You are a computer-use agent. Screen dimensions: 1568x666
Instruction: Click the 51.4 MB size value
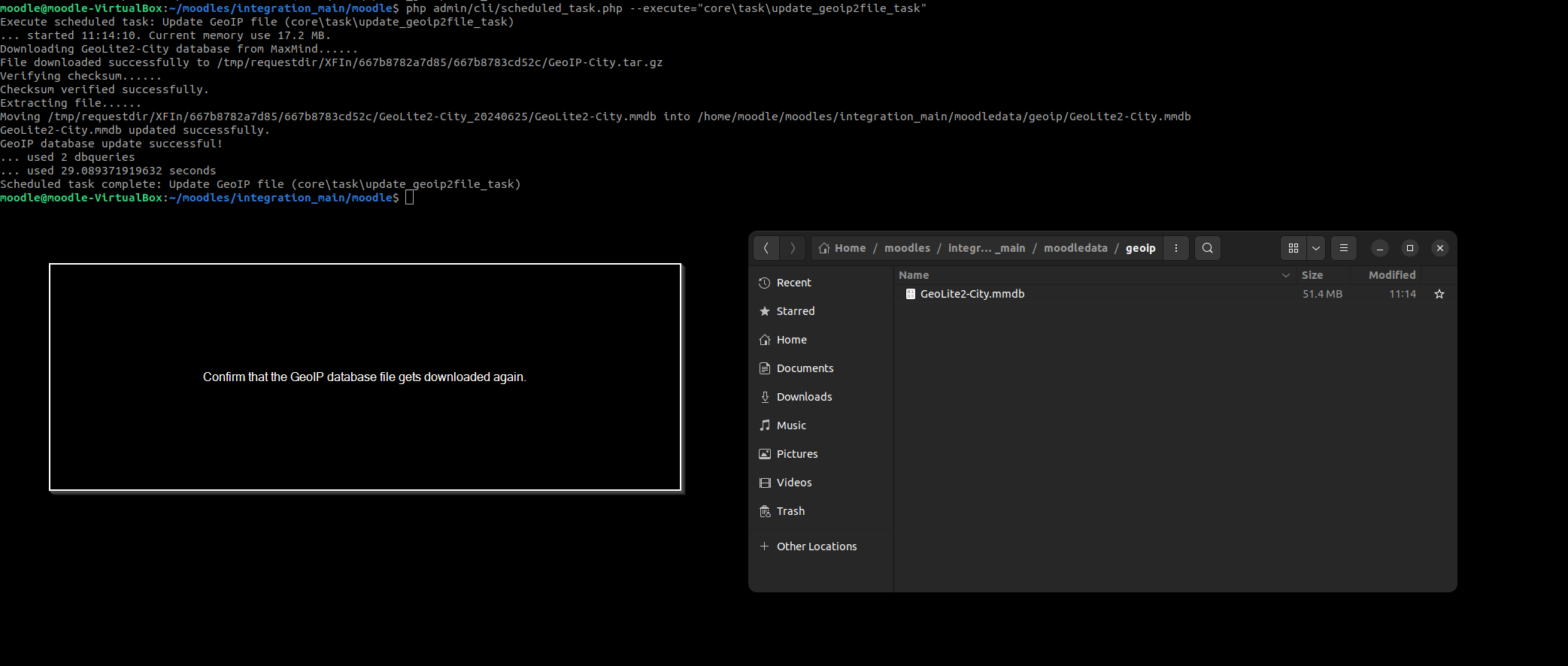click(1322, 294)
